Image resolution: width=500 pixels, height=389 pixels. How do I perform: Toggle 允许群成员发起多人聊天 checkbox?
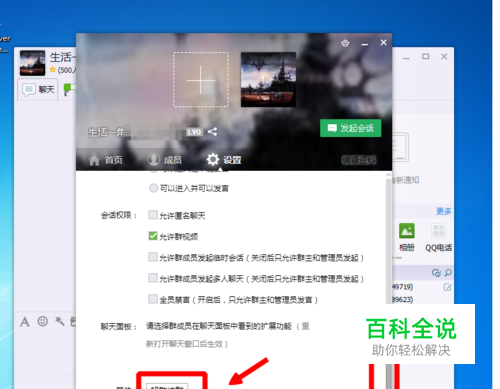click(153, 278)
